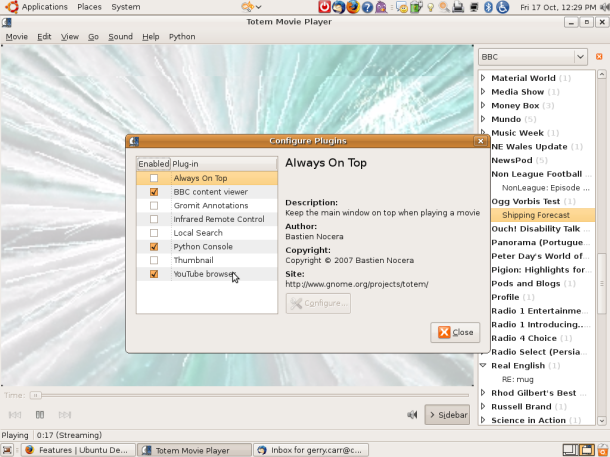Select the Shipping Forecast item

(536, 215)
